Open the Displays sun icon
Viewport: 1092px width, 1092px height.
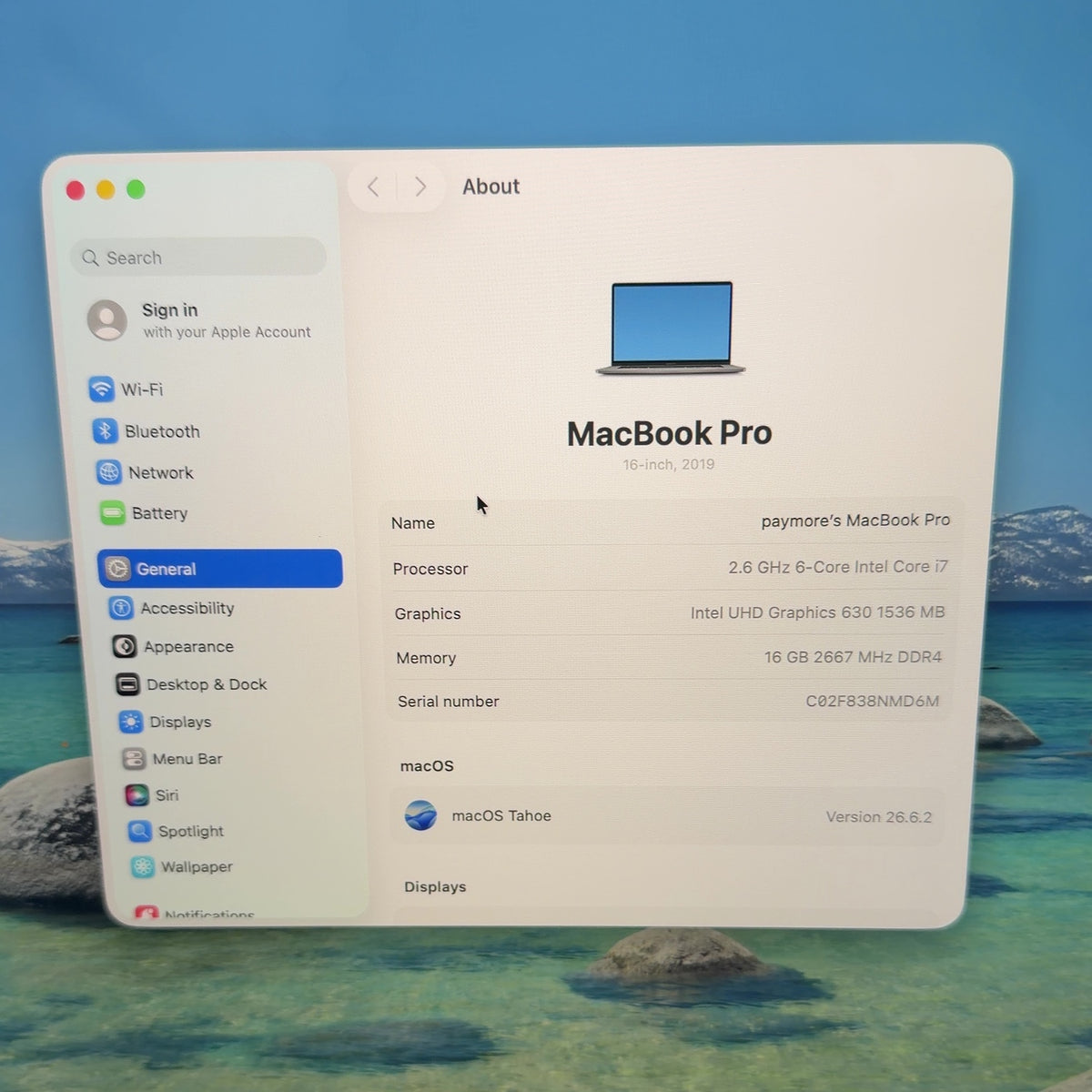pyautogui.click(x=131, y=722)
